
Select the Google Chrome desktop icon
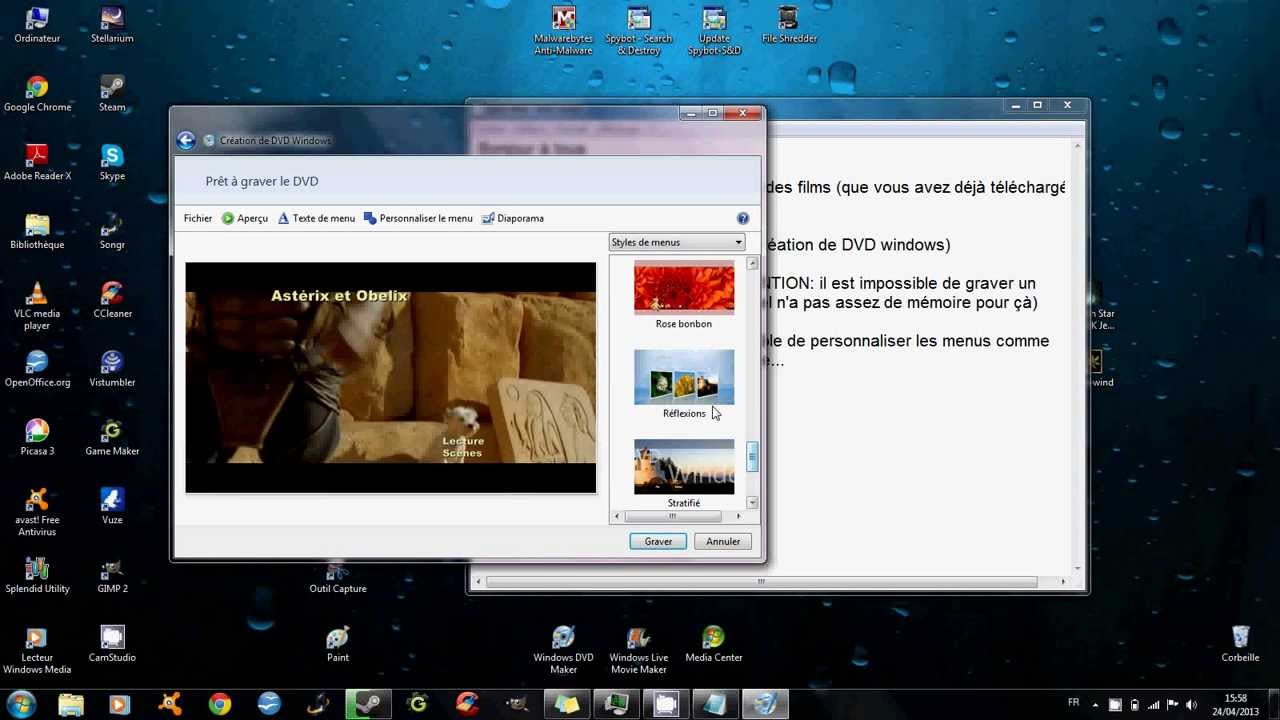click(37, 95)
